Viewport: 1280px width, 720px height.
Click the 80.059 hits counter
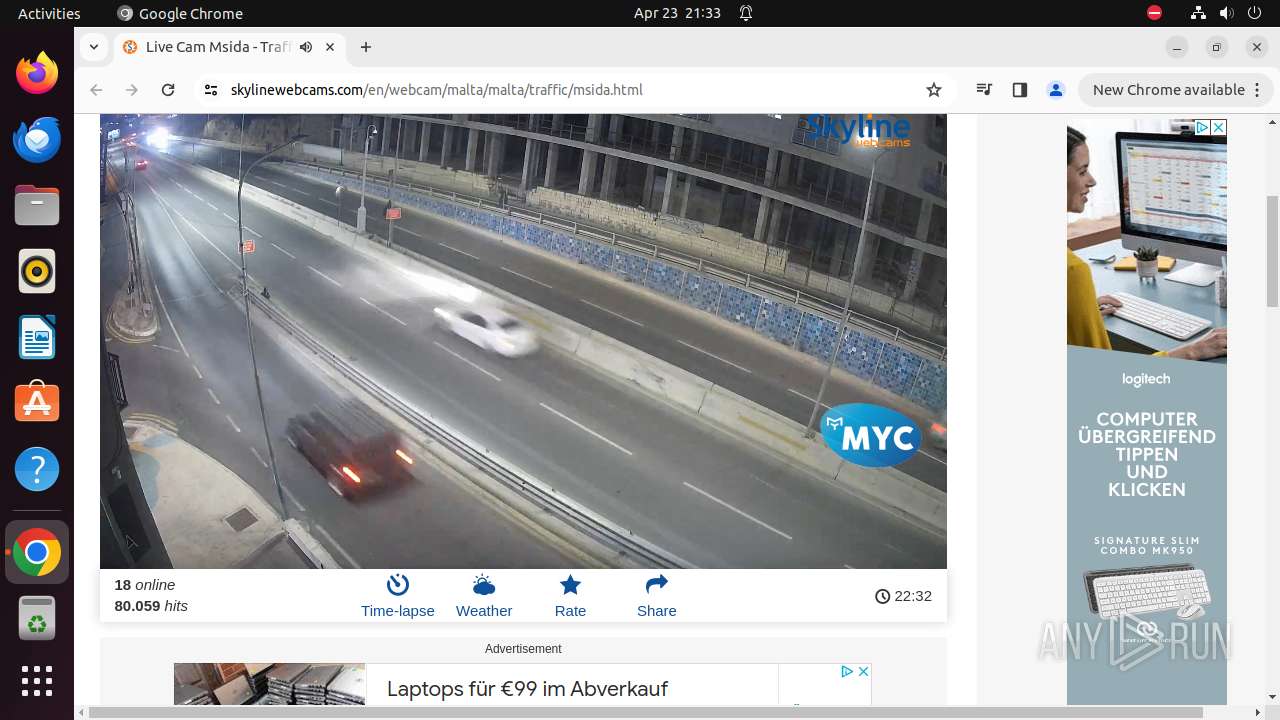click(151, 606)
